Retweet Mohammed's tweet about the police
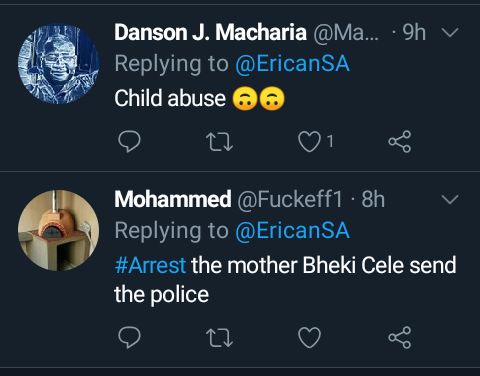This screenshot has width=480, height=376. (219, 338)
